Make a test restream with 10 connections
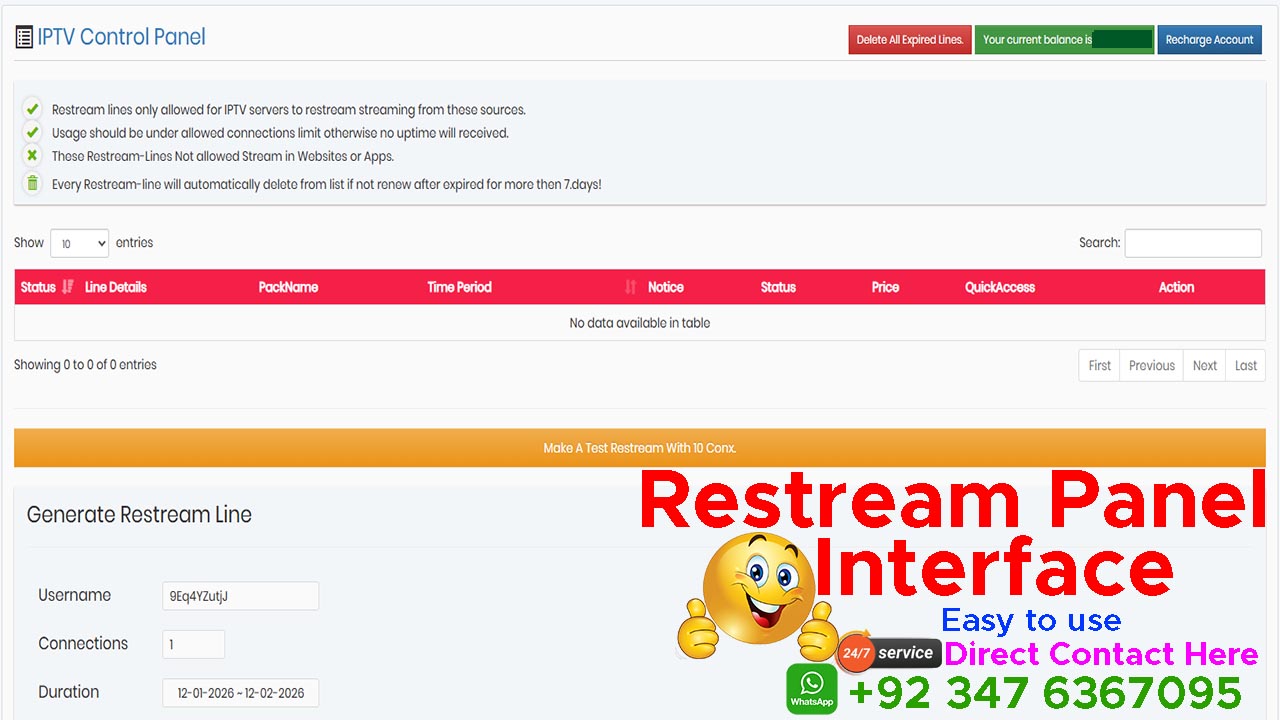Screen dimensions: 1280x720 click(x=640, y=448)
